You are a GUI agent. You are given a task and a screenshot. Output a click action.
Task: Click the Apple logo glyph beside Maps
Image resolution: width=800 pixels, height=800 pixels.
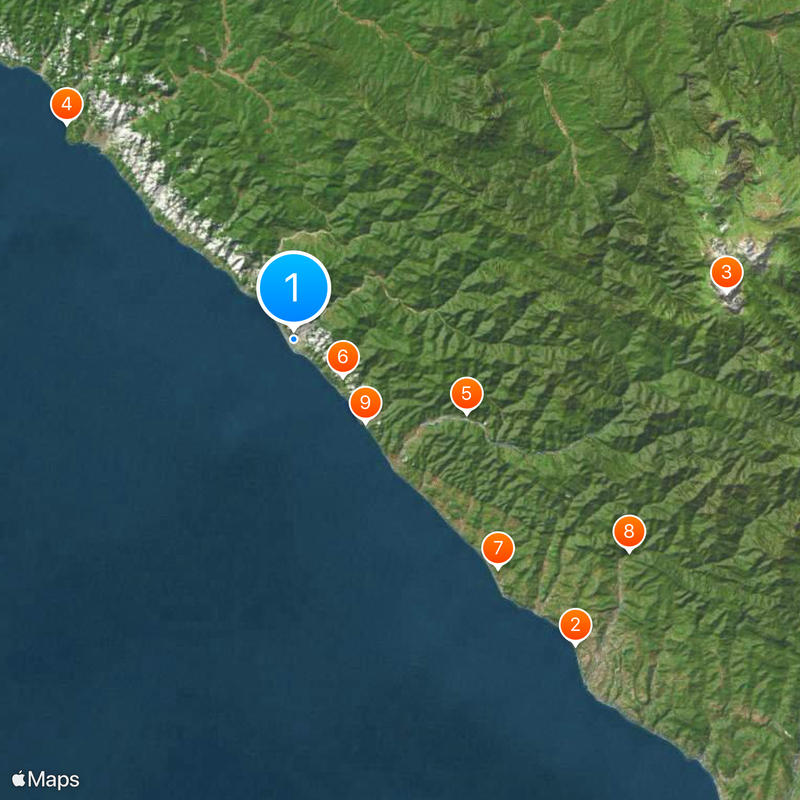[18, 779]
